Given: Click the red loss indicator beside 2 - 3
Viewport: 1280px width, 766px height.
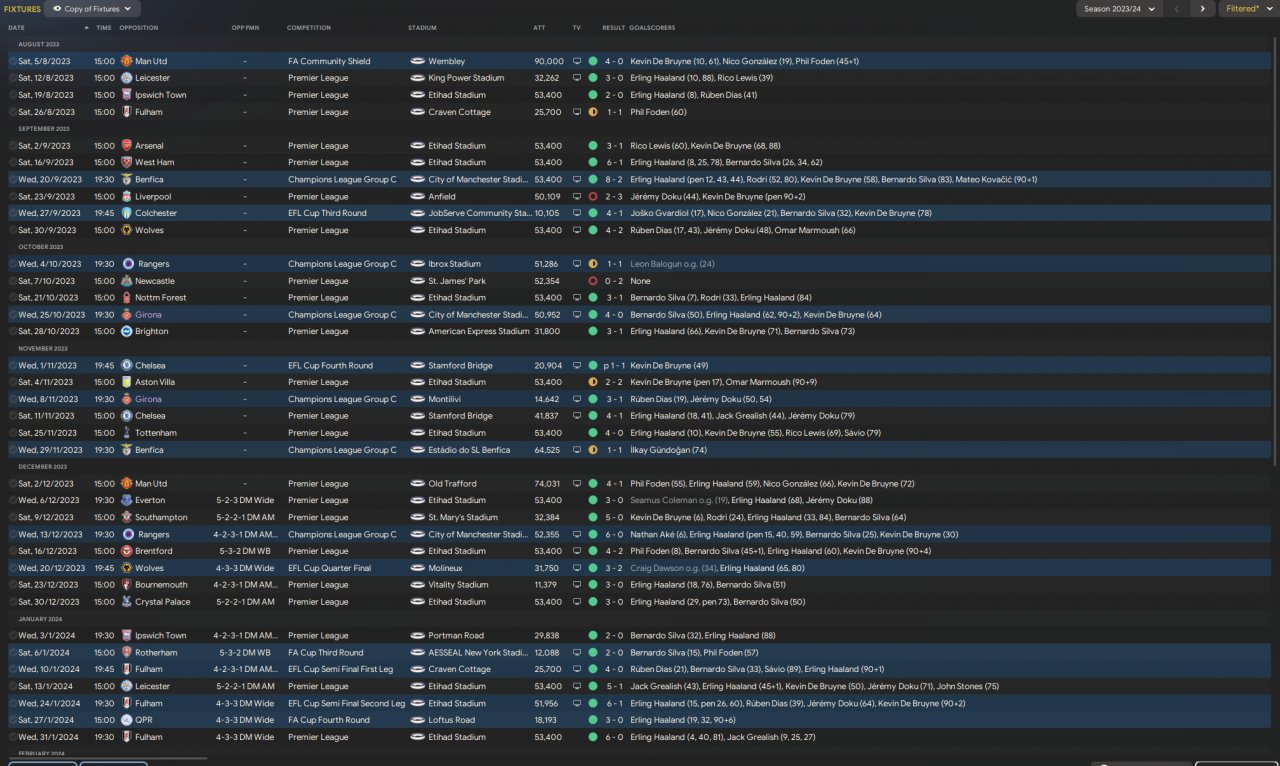Looking at the screenshot, I should (x=593, y=197).
